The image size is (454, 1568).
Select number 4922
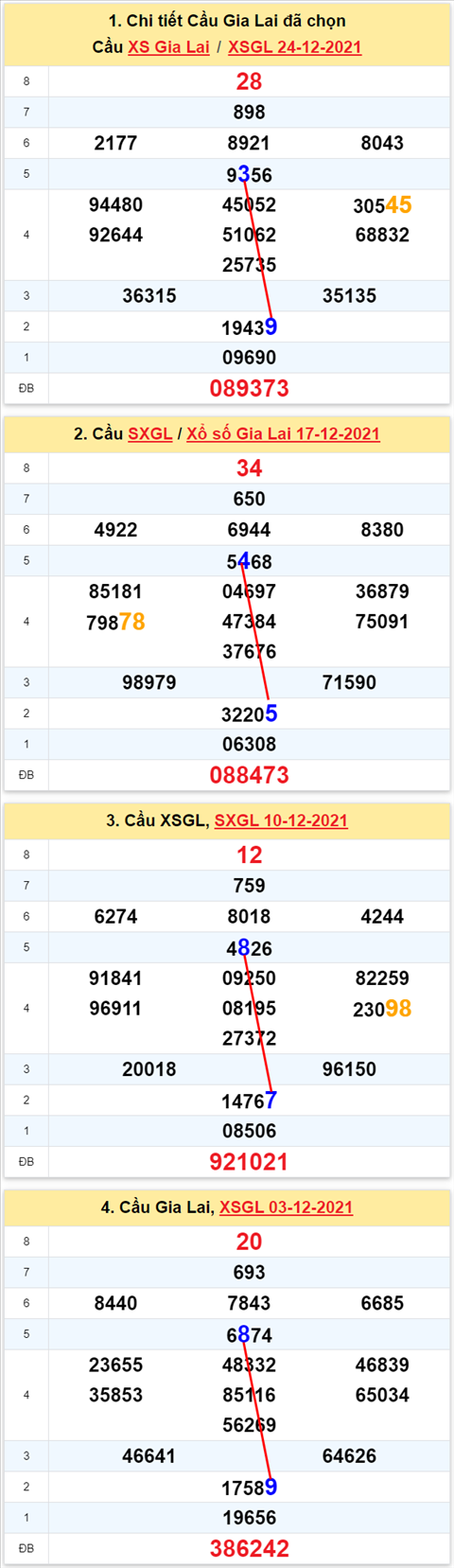115,531
